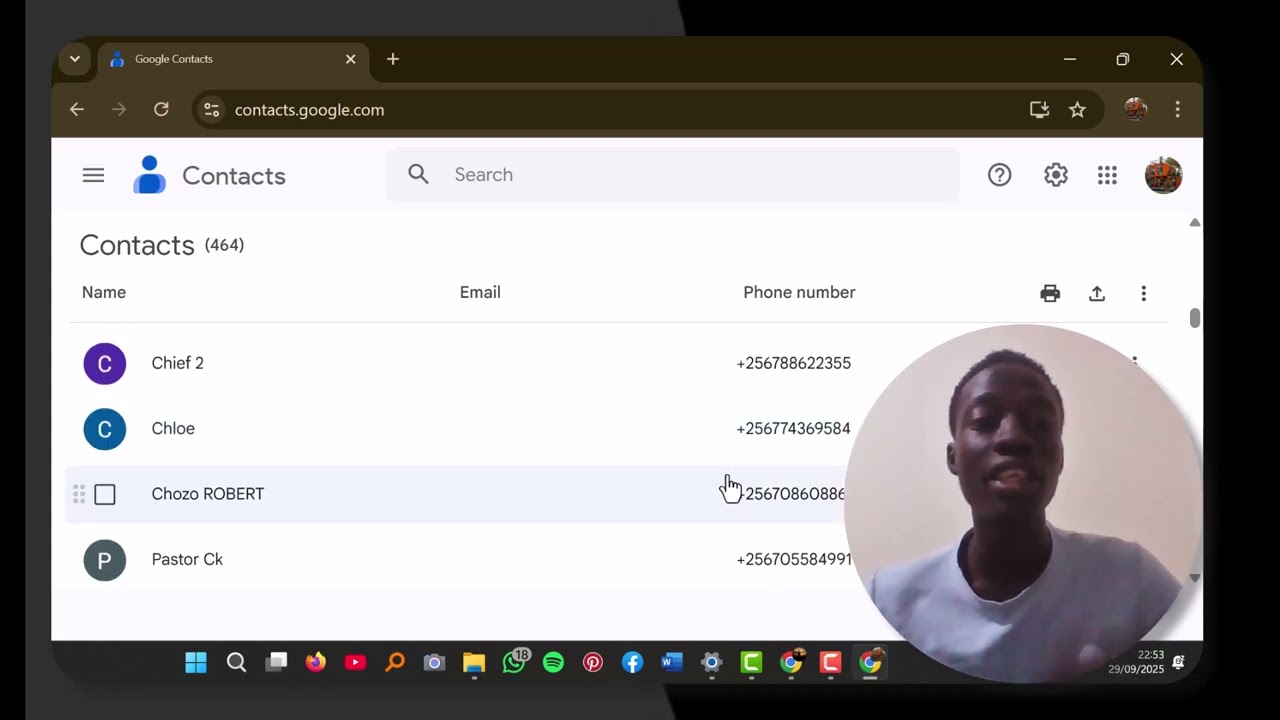The width and height of the screenshot is (1280, 720).
Task: Open Chrome profile avatar in toolbar
Action: [x=1135, y=110]
